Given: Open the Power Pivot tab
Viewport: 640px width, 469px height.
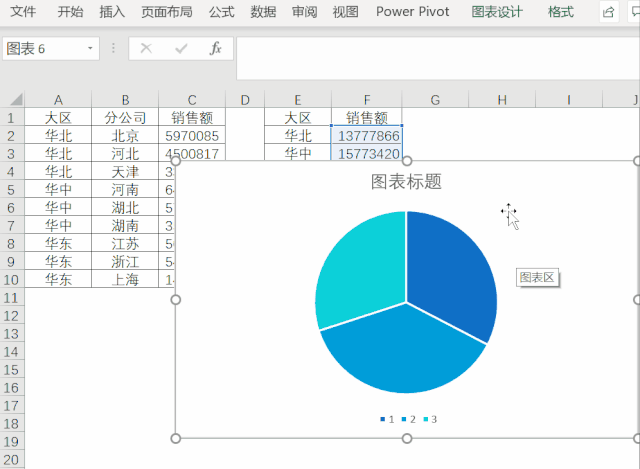Looking at the screenshot, I should [413, 12].
